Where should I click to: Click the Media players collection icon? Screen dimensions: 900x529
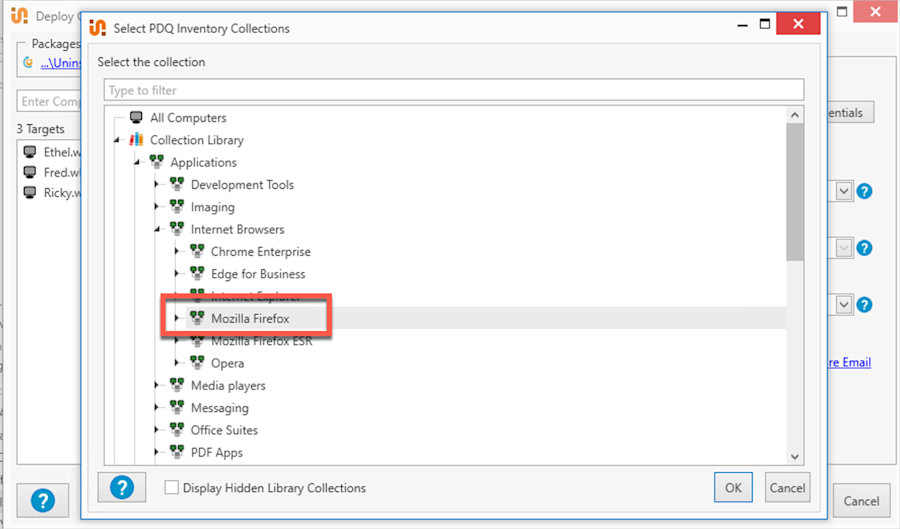(177, 385)
